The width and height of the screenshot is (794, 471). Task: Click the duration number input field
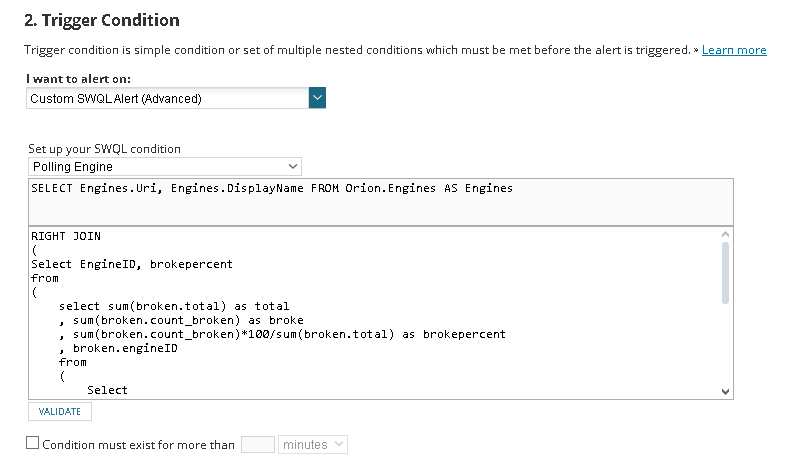coord(257,444)
